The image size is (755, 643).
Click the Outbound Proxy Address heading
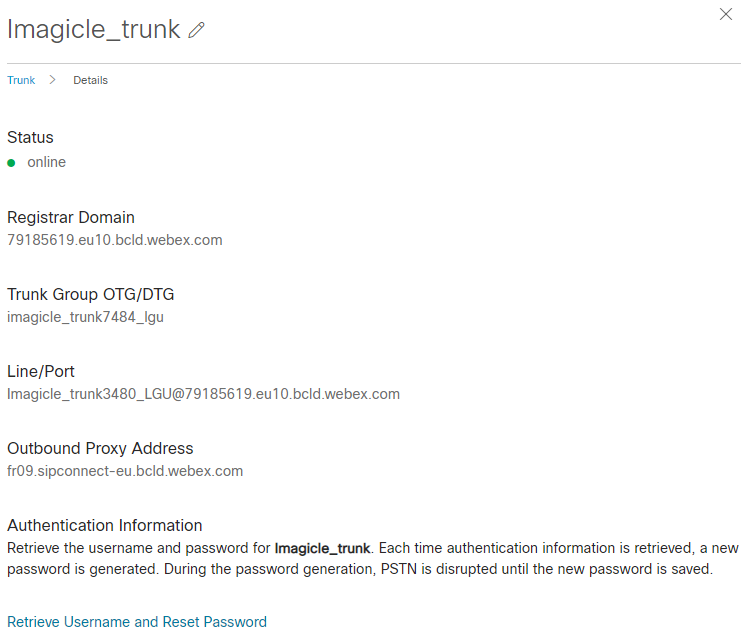[100, 448]
